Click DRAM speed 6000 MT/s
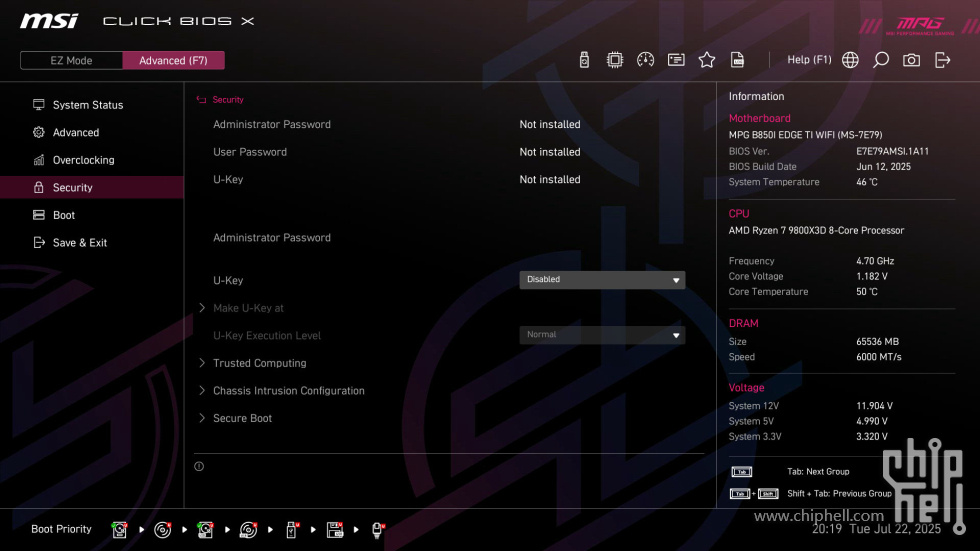980x551 pixels. (x=879, y=357)
